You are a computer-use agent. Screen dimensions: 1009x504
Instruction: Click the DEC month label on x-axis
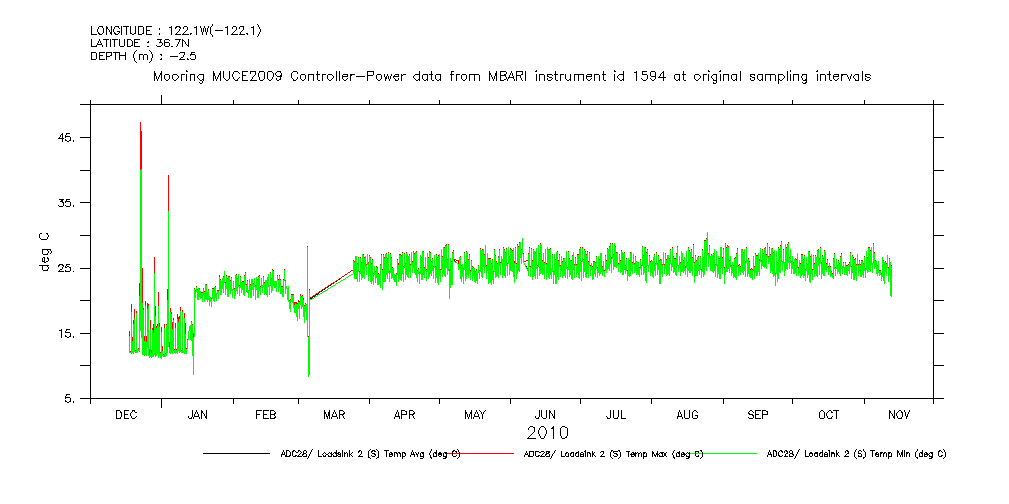click(126, 414)
